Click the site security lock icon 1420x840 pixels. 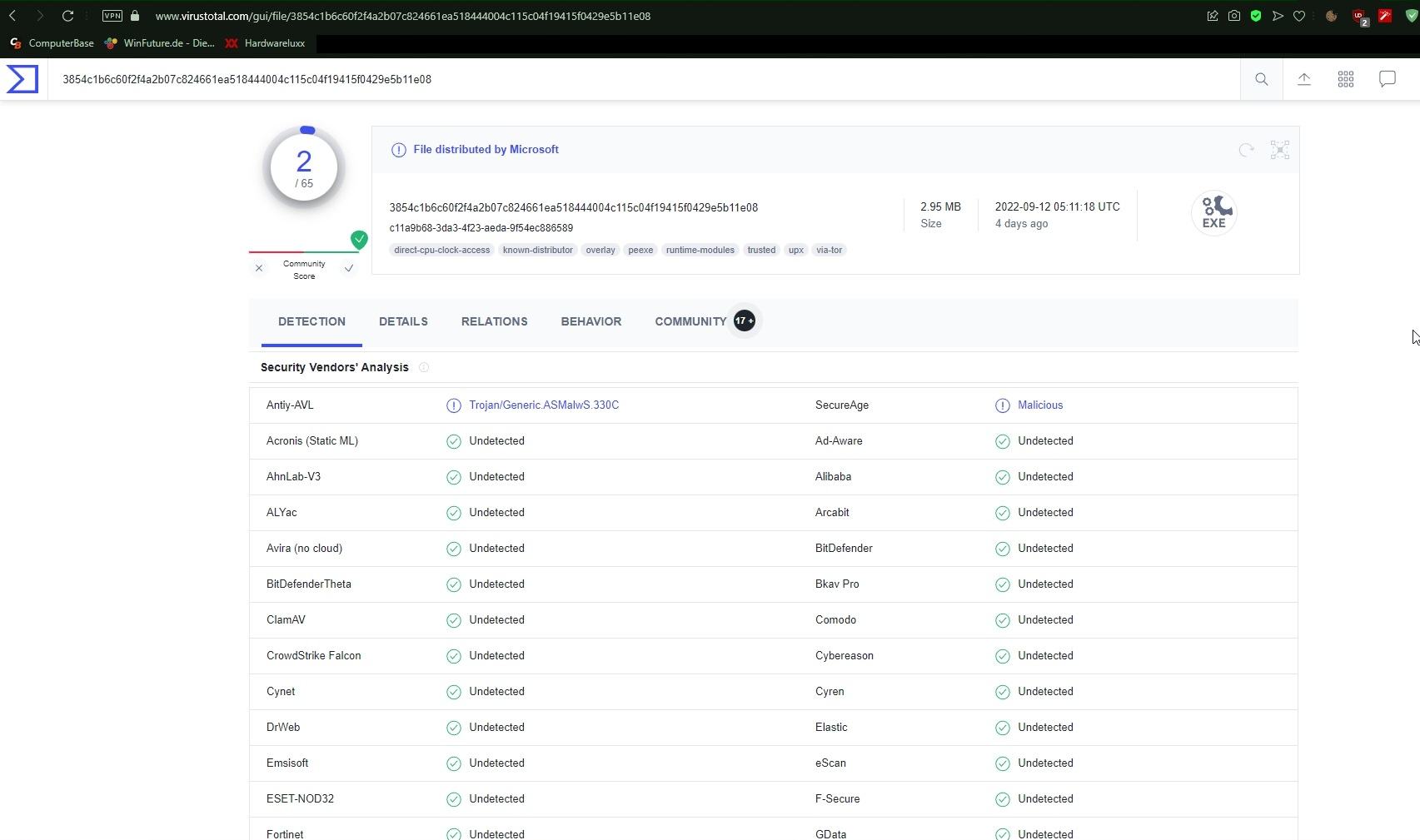pyautogui.click(x=135, y=16)
